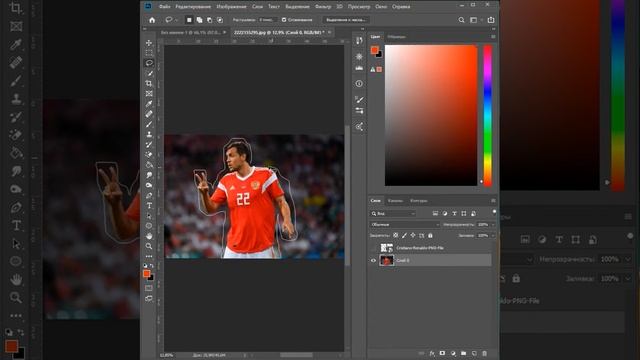
Task: Toggle lock position icon in the Layers panel
Action: (413, 236)
